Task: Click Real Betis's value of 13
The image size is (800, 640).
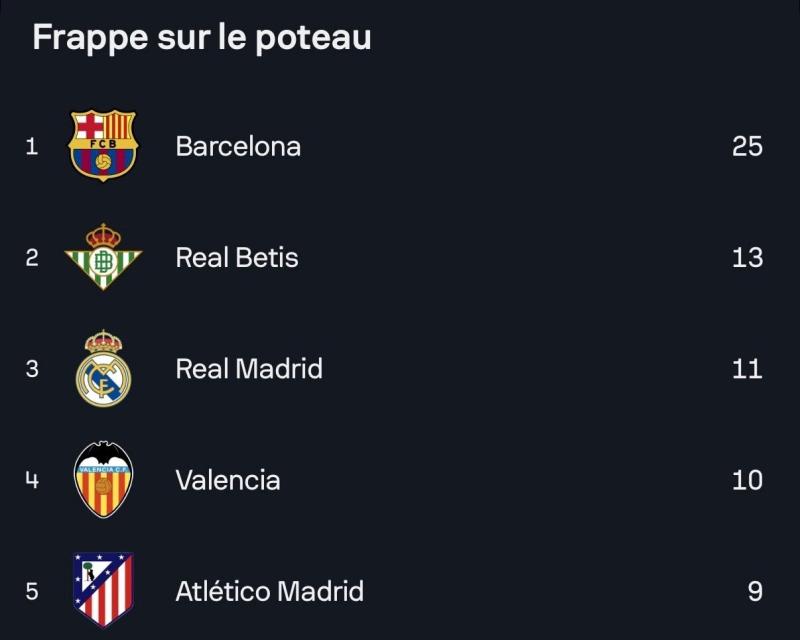Action: pyautogui.click(x=747, y=258)
